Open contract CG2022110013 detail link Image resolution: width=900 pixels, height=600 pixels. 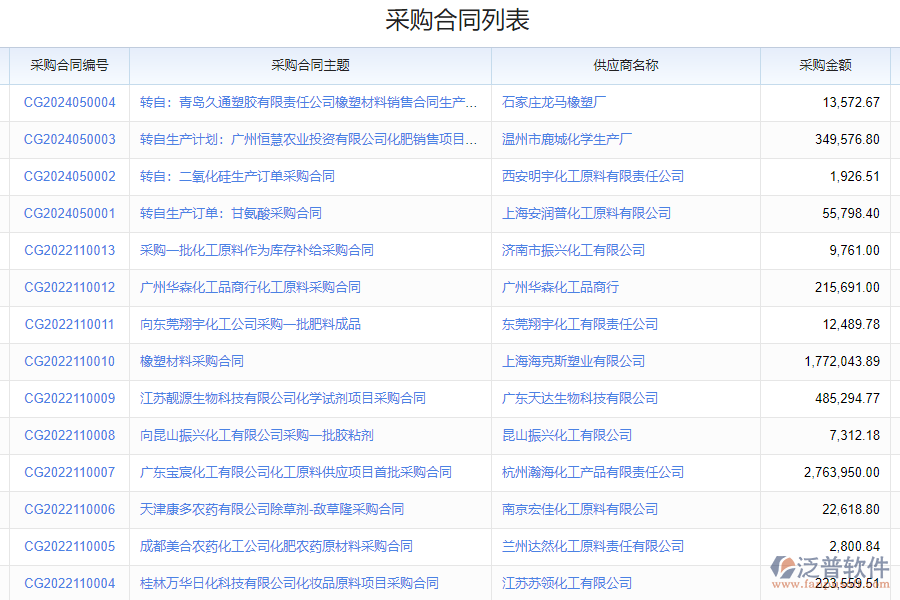(x=67, y=250)
